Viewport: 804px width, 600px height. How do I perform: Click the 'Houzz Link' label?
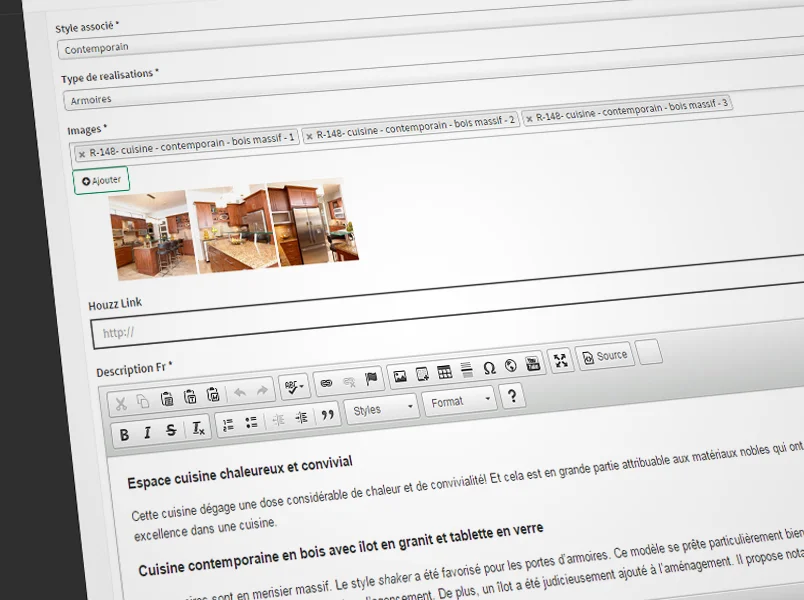coord(115,304)
